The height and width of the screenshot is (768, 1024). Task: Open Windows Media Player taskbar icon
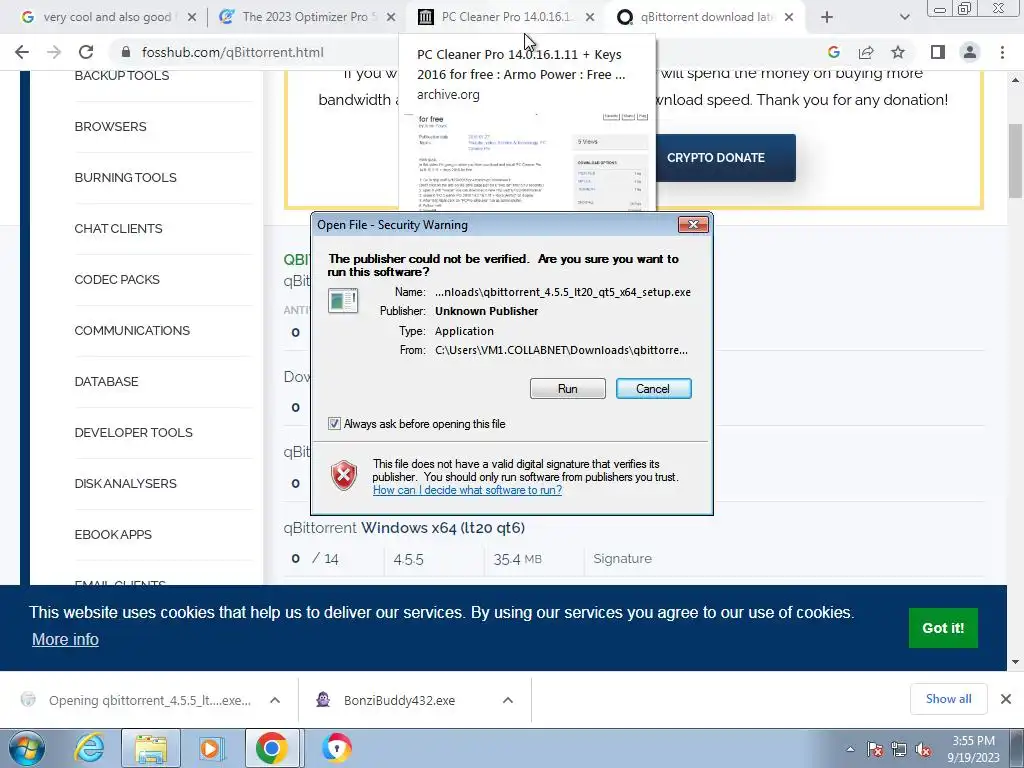[x=210, y=748]
